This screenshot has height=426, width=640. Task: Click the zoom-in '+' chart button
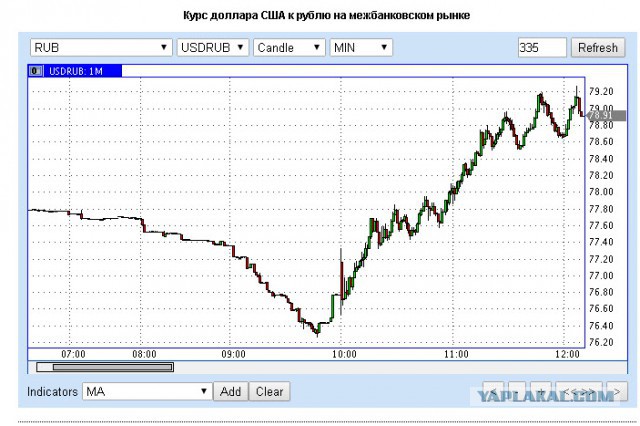point(541,392)
